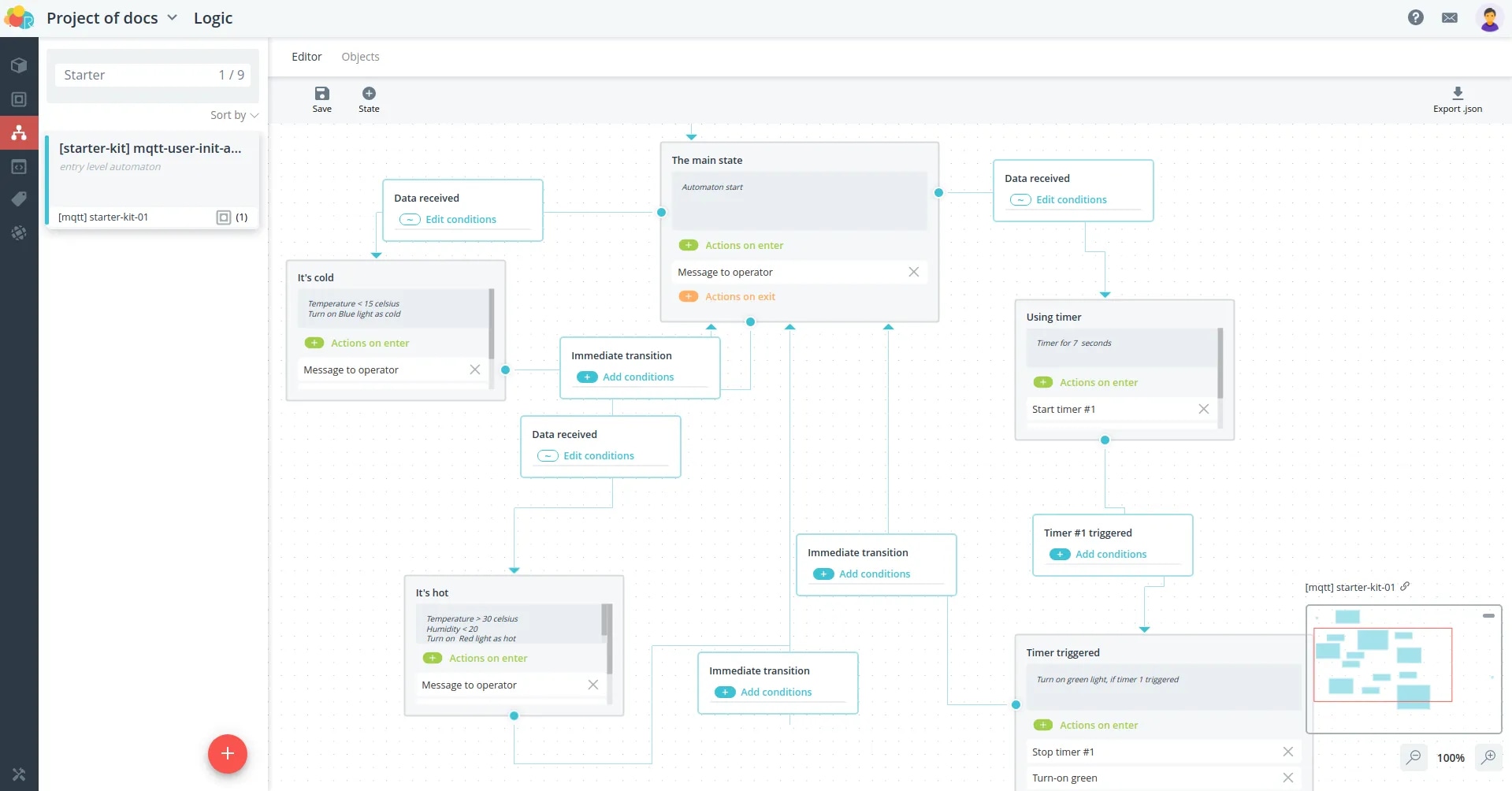The width and height of the screenshot is (1512, 791).
Task: Zoom in with the magnifier plus icon
Action: click(1488, 757)
